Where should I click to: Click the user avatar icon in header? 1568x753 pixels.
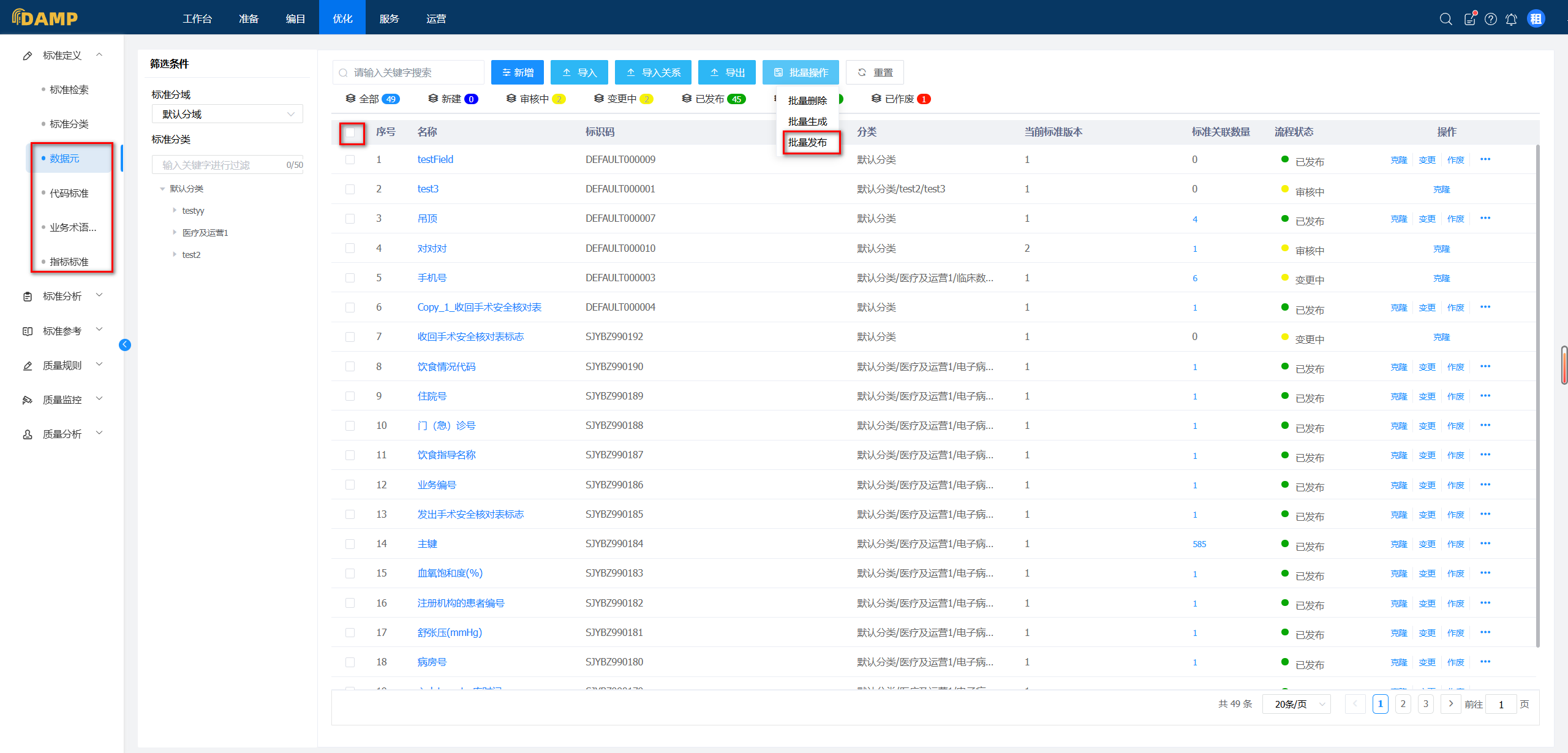[1536, 19]
